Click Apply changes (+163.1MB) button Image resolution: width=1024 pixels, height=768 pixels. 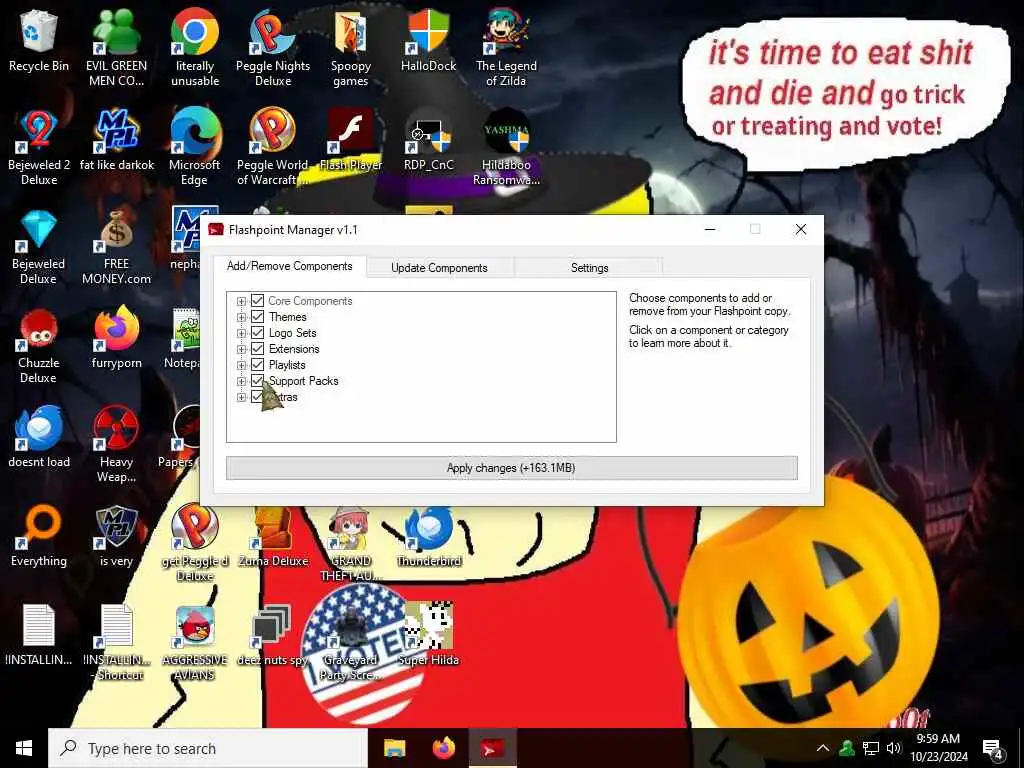pyautogui.click(x=511, y=468)
